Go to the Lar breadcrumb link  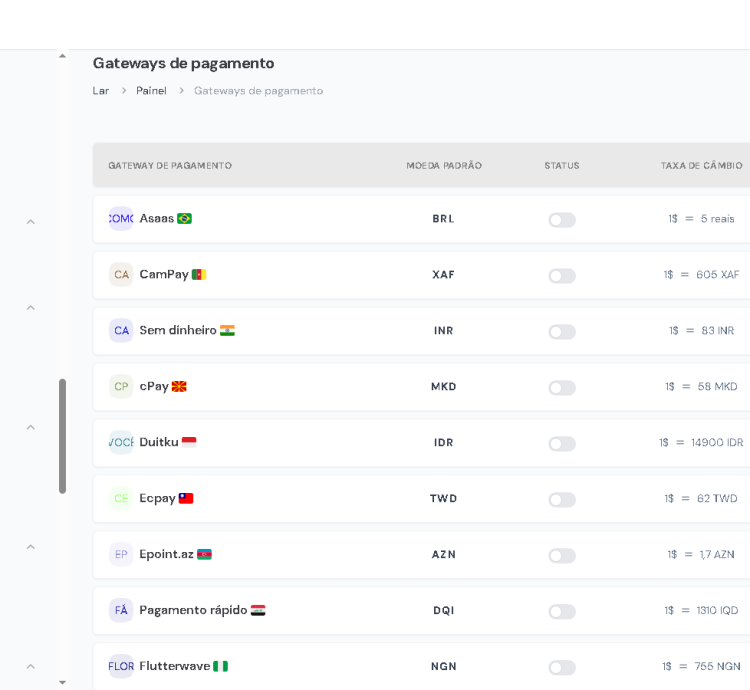click(101, 91)
